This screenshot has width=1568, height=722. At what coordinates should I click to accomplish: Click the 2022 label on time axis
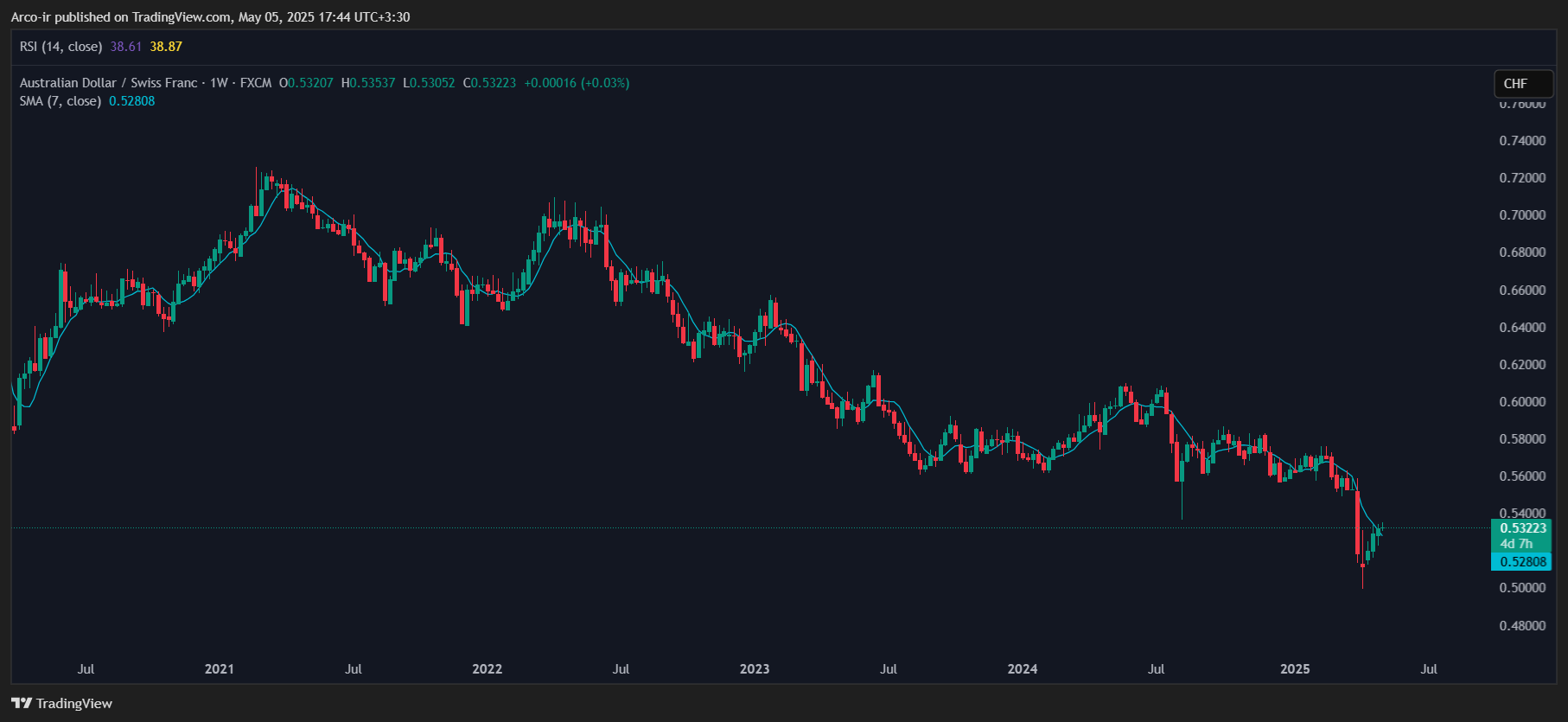(488, 669)
